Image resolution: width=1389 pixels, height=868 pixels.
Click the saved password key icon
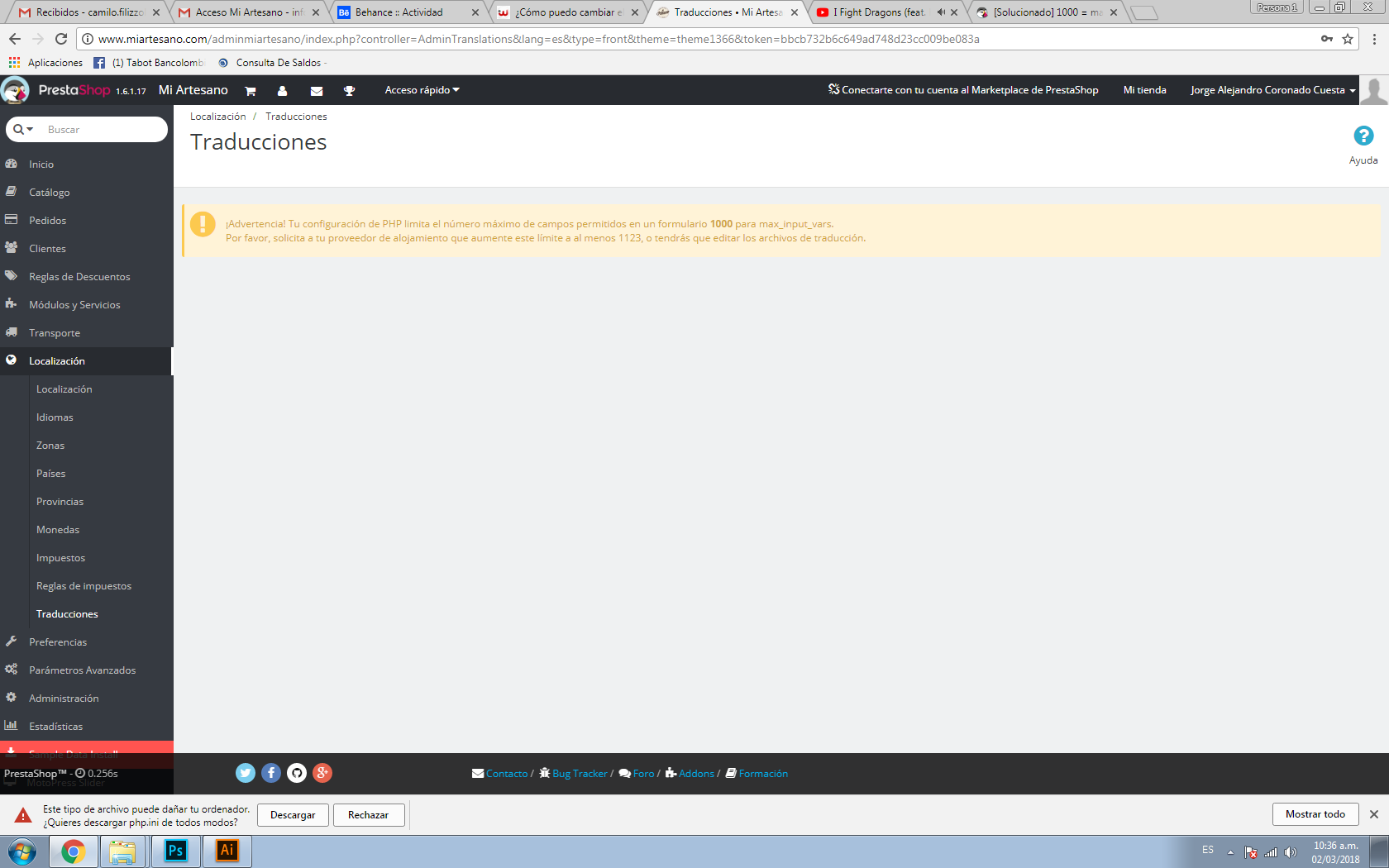click(1327, 39)
